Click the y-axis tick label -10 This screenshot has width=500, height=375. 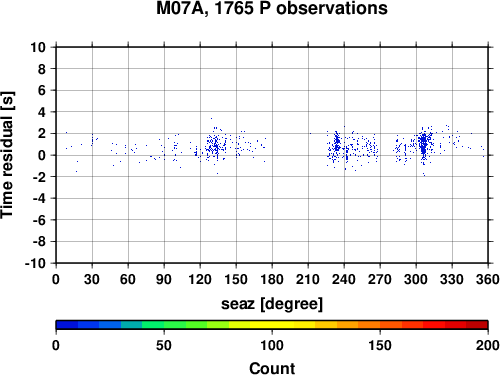(x=35, y=263)
